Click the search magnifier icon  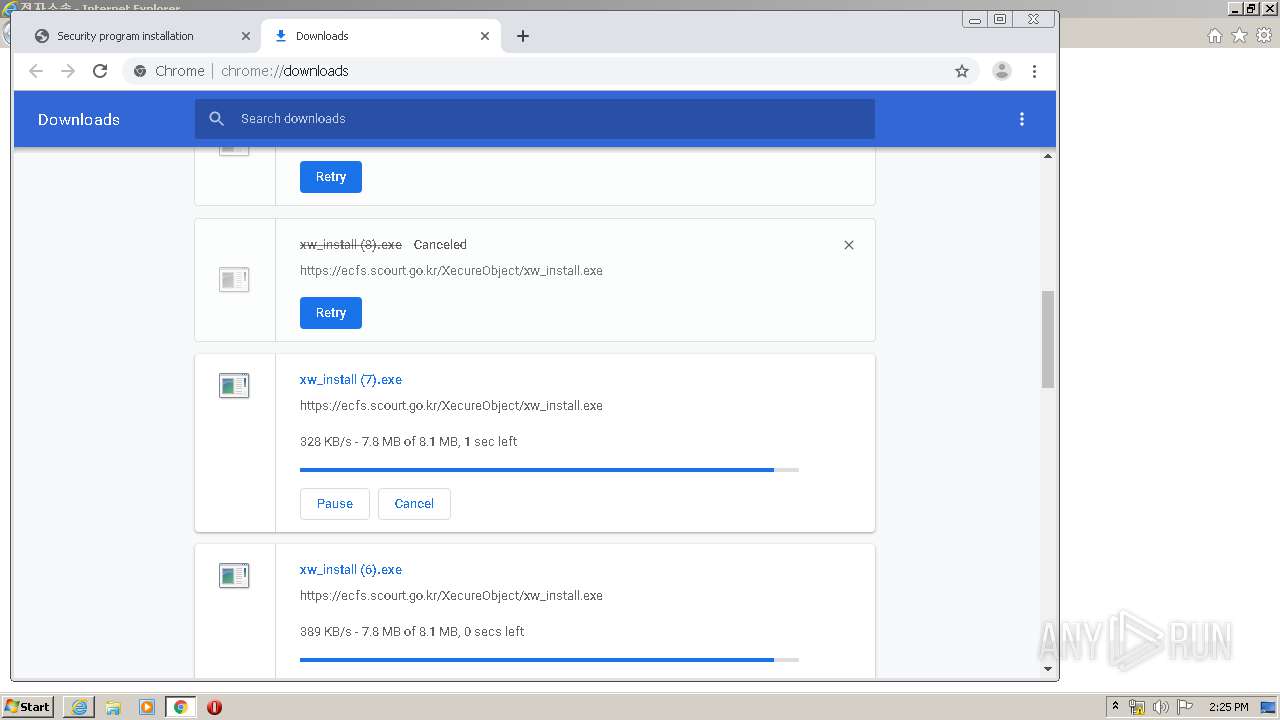click(x=216, y=119)
